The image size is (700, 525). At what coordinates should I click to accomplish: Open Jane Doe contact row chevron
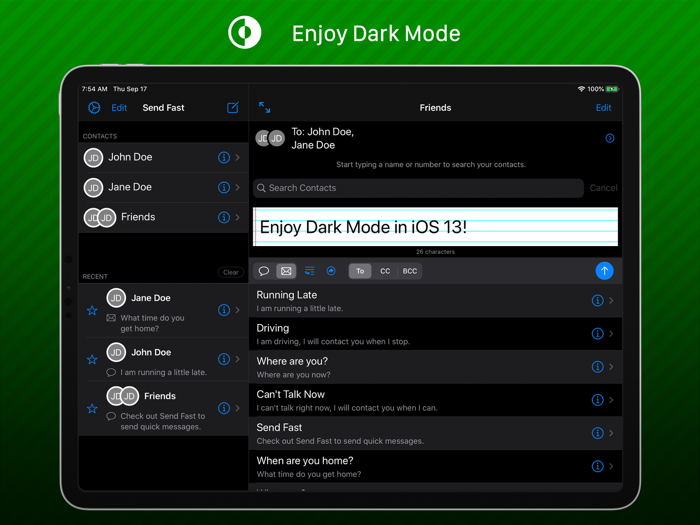[x=238, y=187]
